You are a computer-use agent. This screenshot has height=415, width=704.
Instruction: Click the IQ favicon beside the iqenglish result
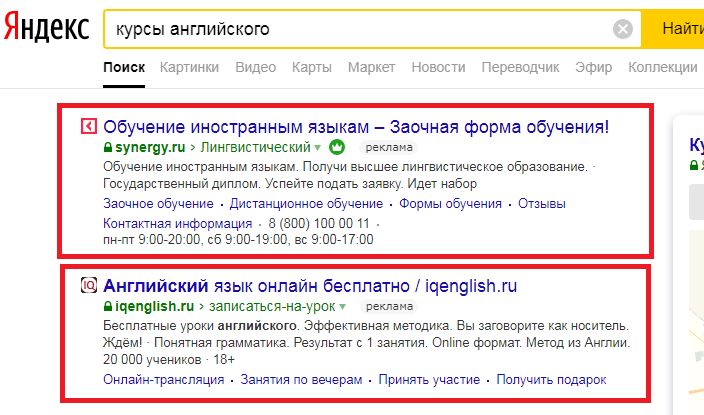(88, 285)
